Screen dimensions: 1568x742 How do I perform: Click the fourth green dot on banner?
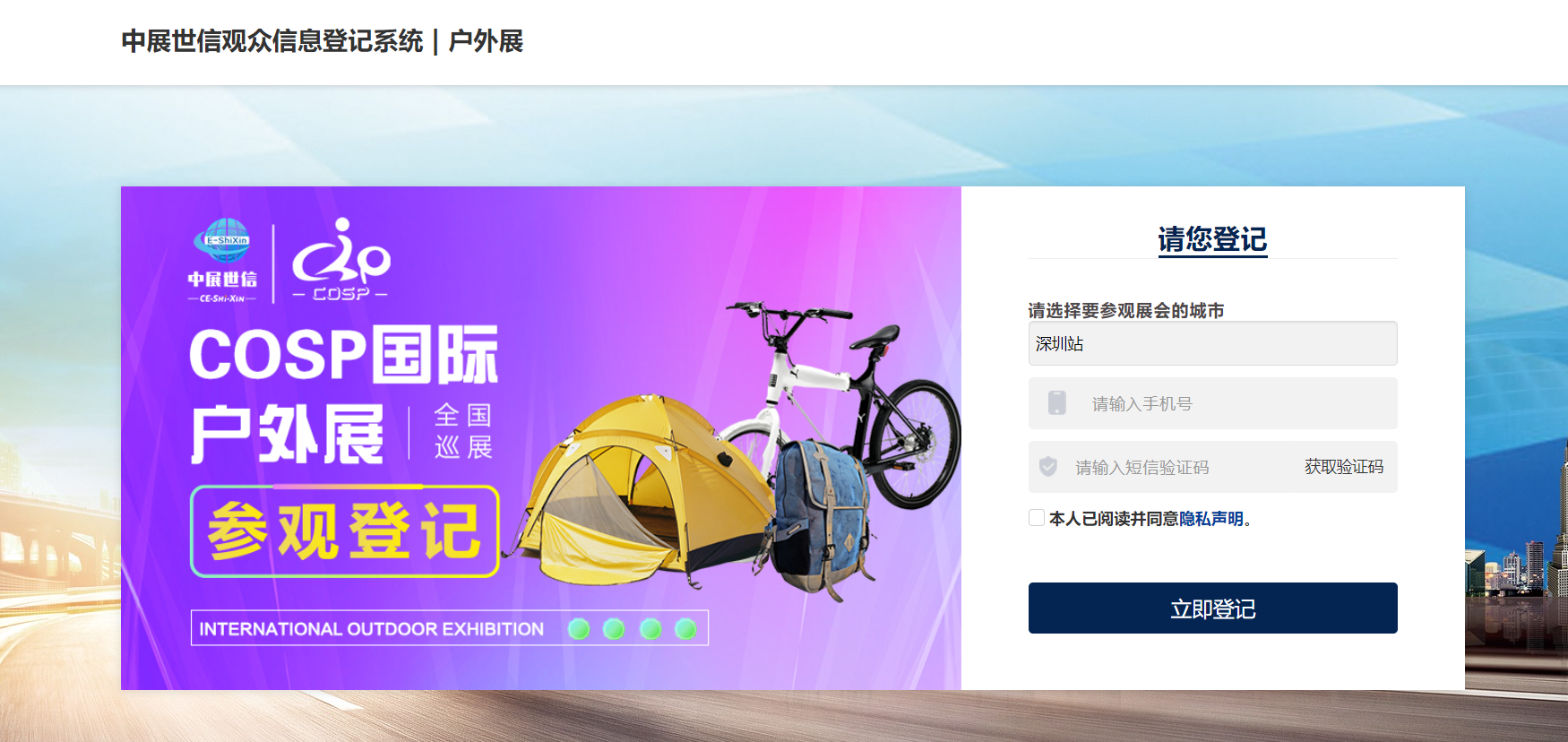click(685, 629)
